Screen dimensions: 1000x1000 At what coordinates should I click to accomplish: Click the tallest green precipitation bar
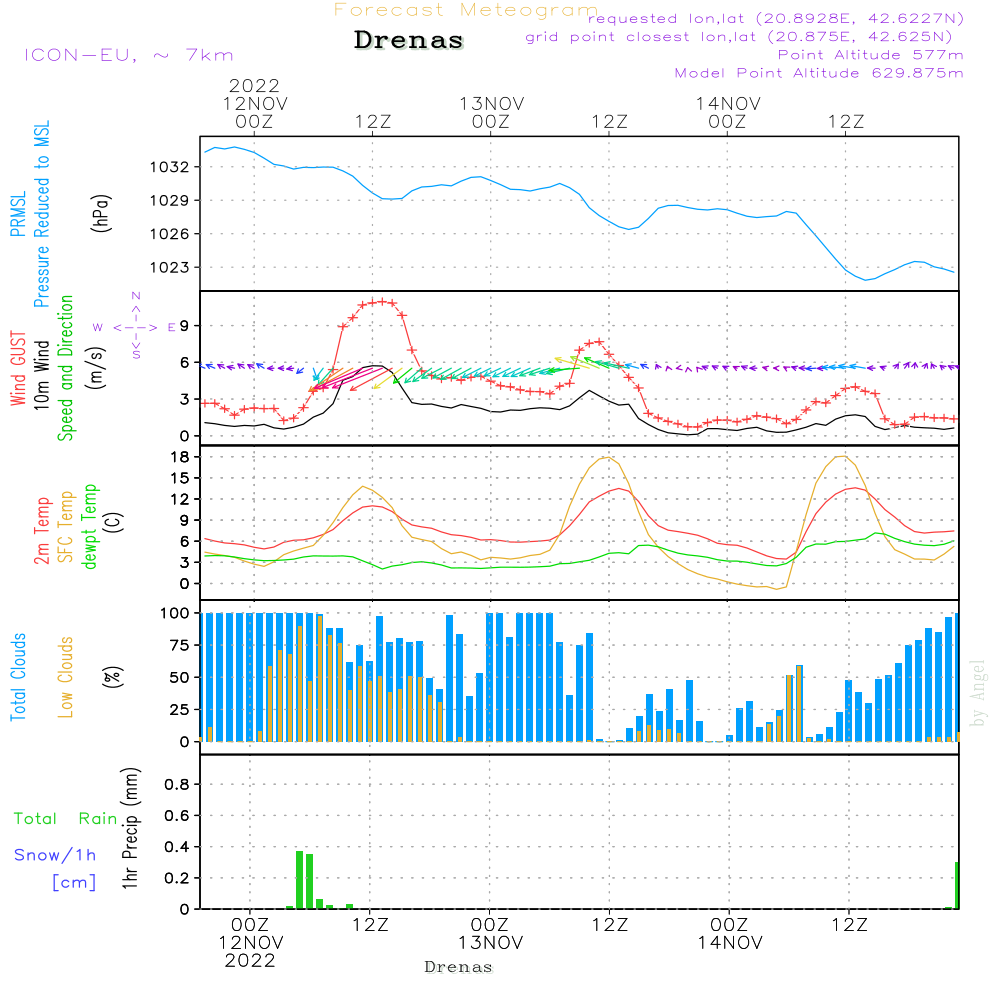[x=299, y=879]
